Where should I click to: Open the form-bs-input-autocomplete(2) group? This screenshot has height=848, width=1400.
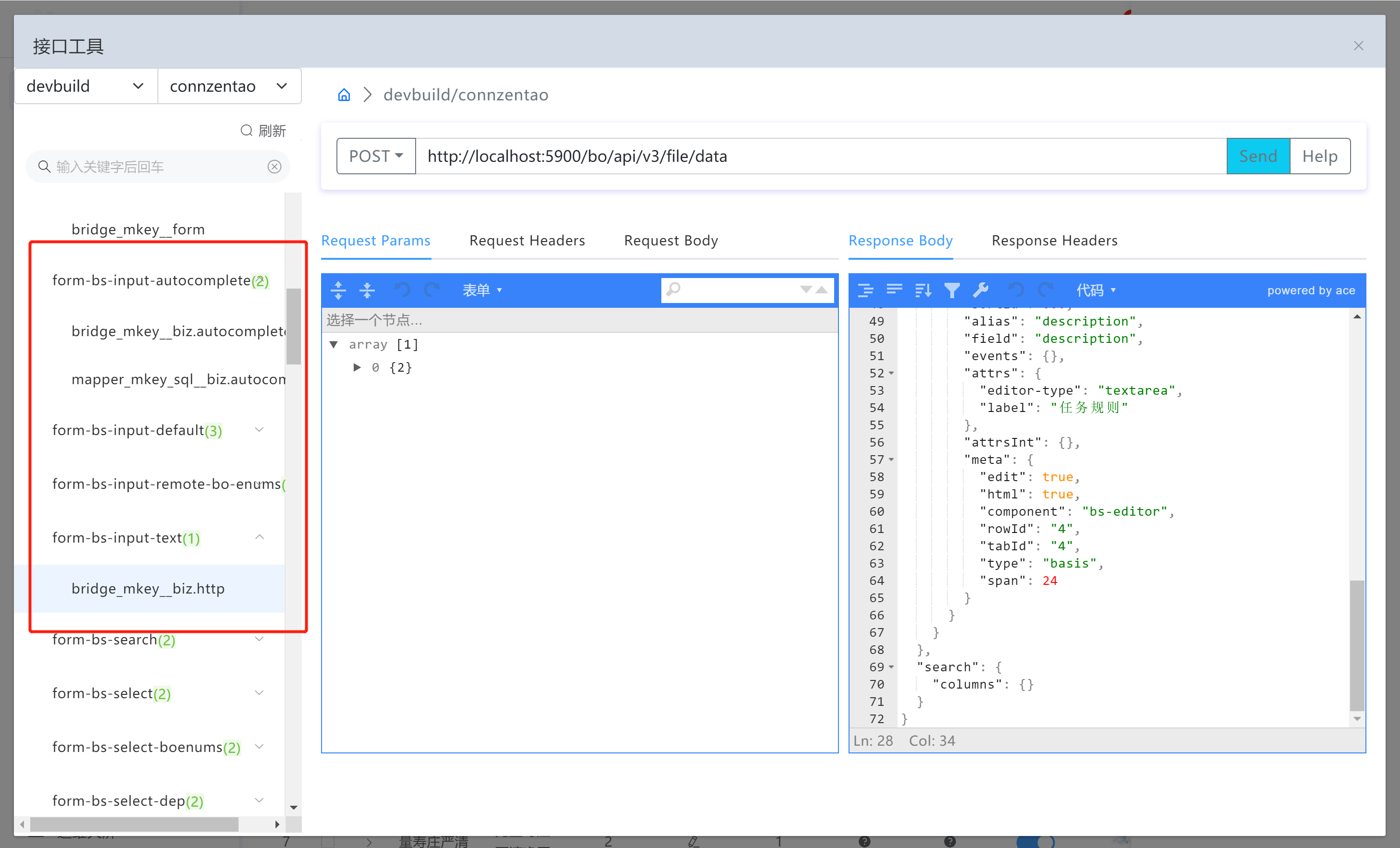(x=161, y=281)
